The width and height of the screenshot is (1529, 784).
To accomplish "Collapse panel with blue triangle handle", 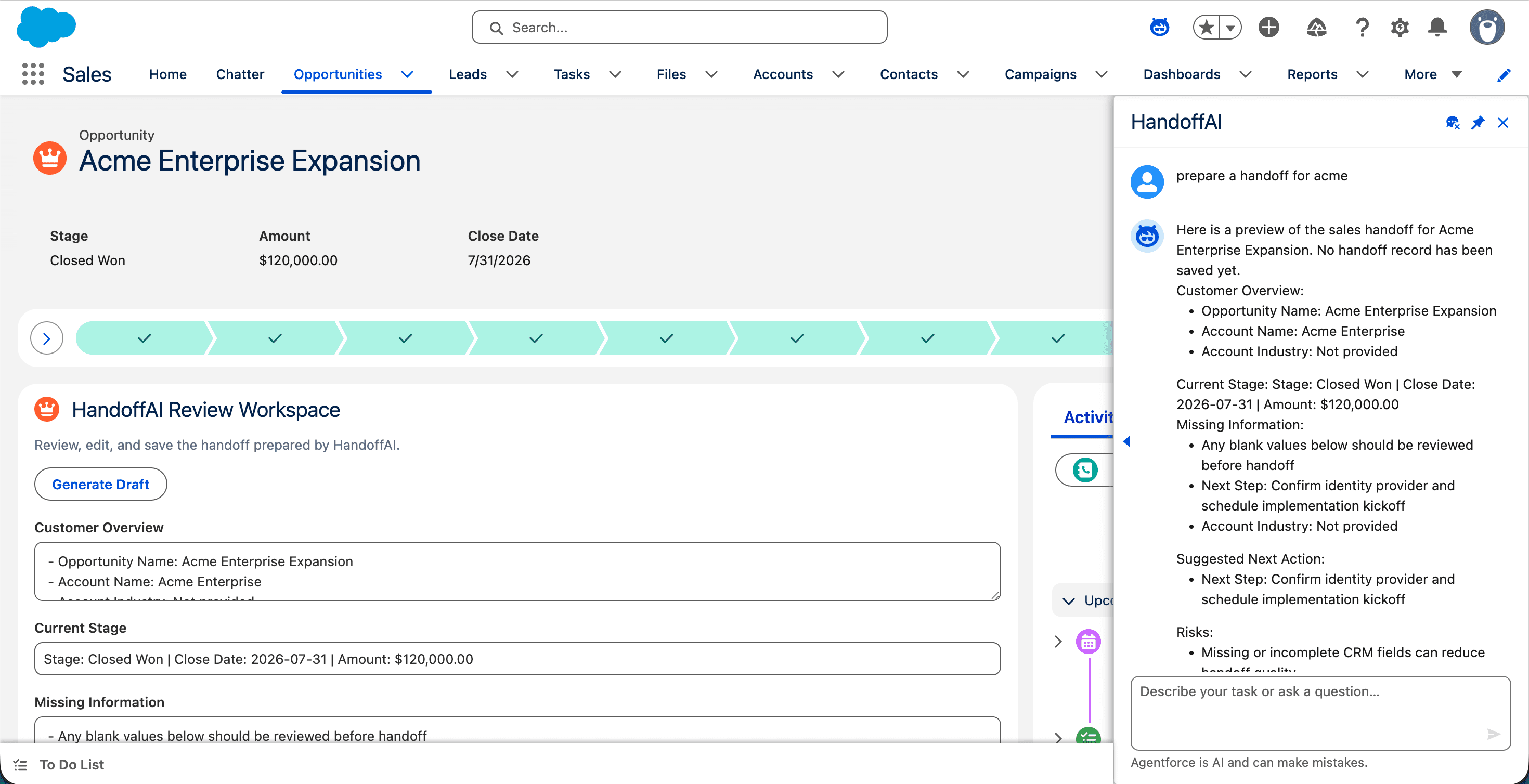I will pos(1126,441).
